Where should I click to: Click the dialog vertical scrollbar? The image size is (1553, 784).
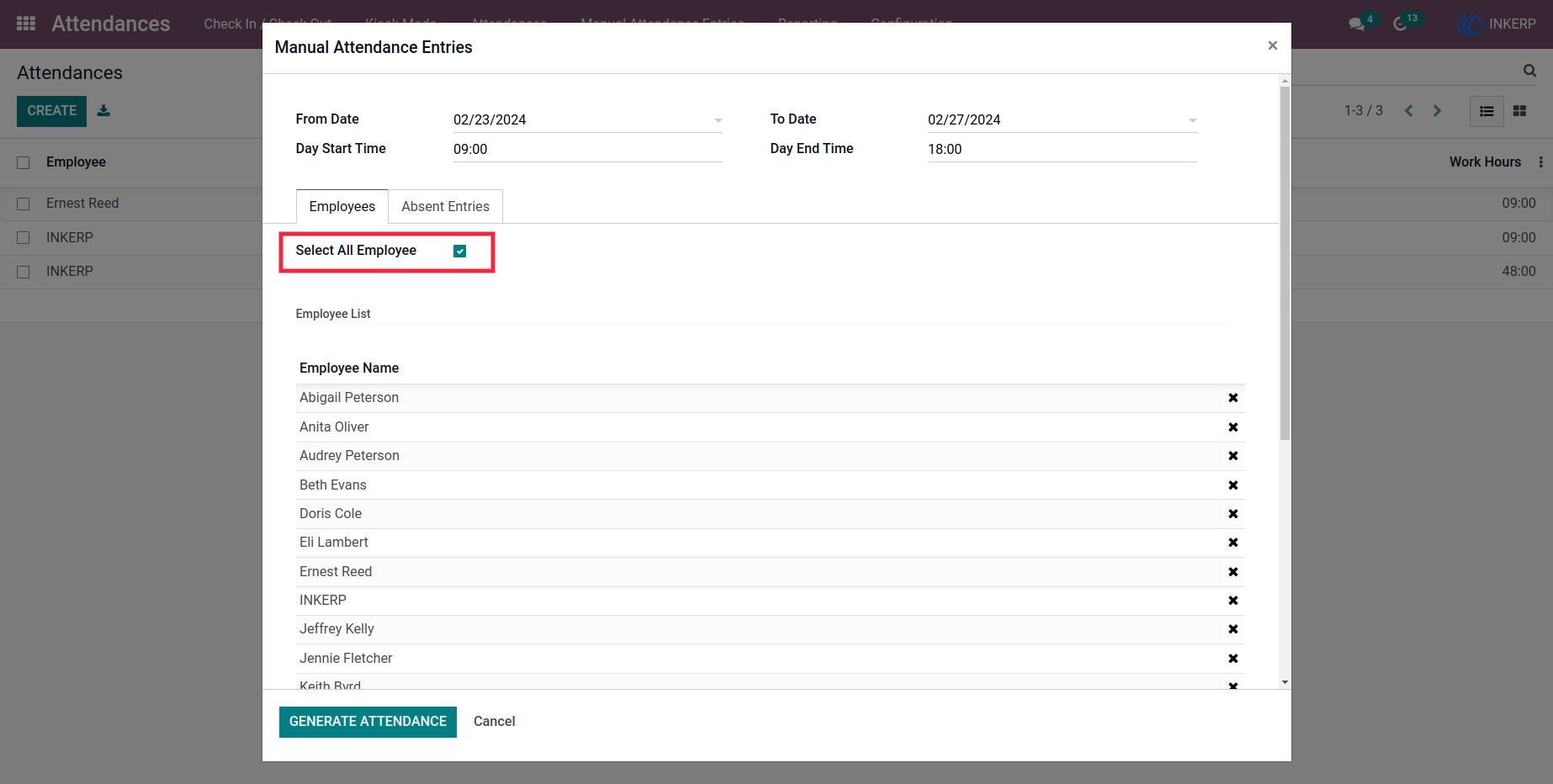[x=1285, y=262]
